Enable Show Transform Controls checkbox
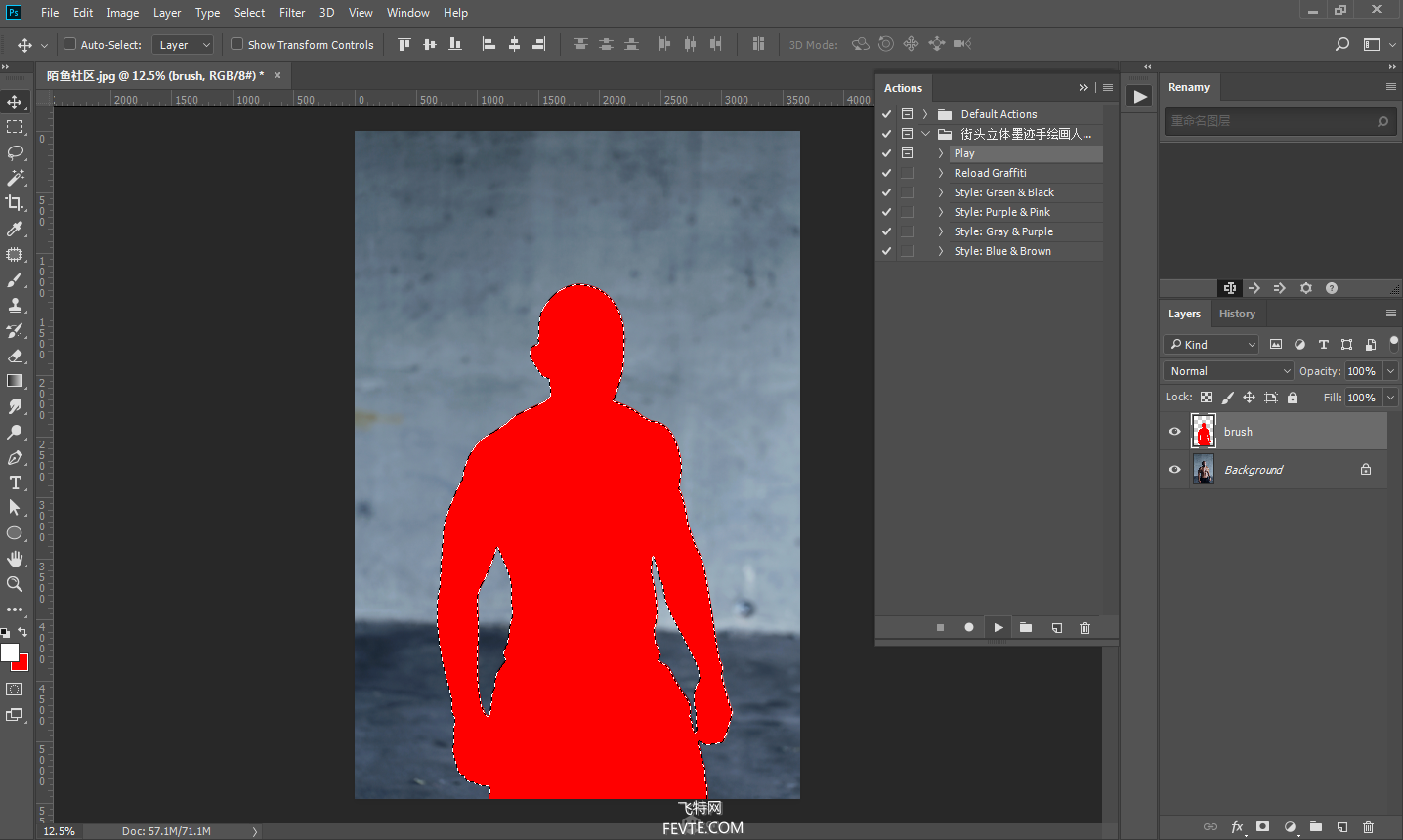Screen dimensions: 1403x840 [x=236, y=44]
